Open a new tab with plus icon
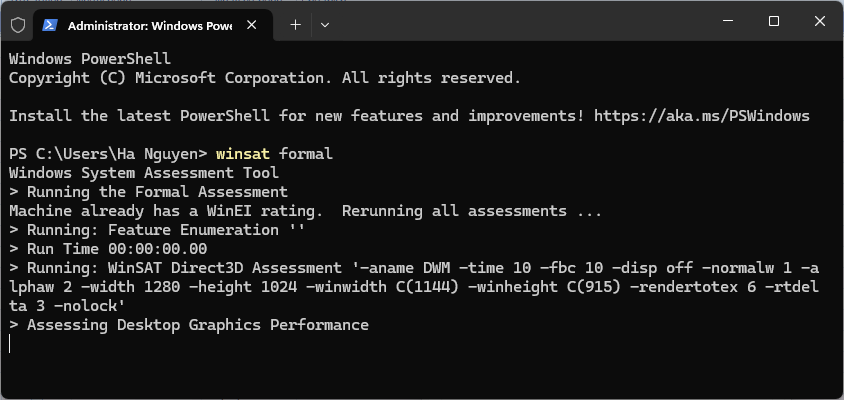Screen dimensions: 844x400 (x=295, y=24)
